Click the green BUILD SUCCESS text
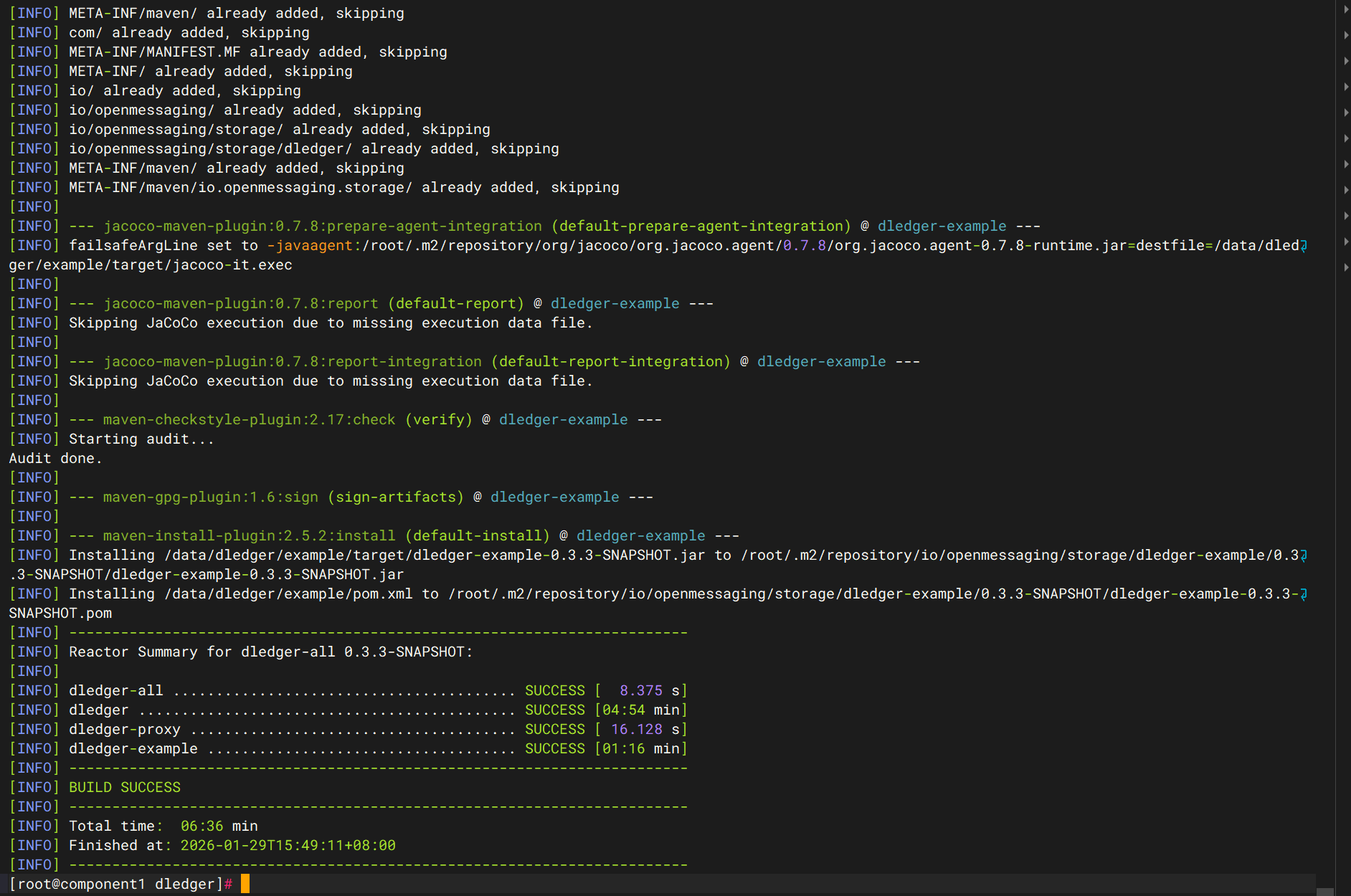The height and width of the screenshot is (896, 1351). (x=125, y=787)
